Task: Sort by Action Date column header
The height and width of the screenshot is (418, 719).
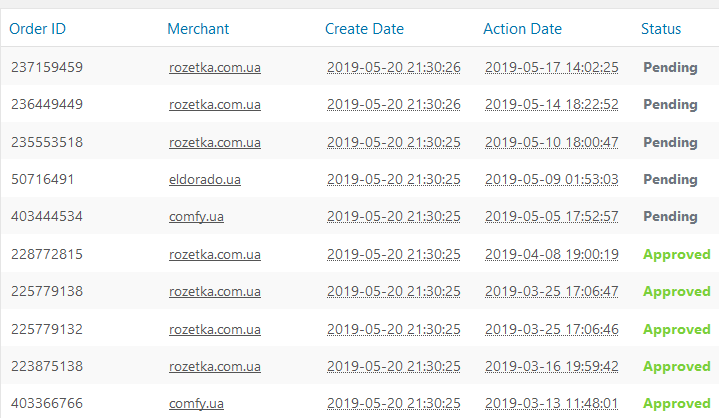Action: pyautogui.click(x=523, y=29)
